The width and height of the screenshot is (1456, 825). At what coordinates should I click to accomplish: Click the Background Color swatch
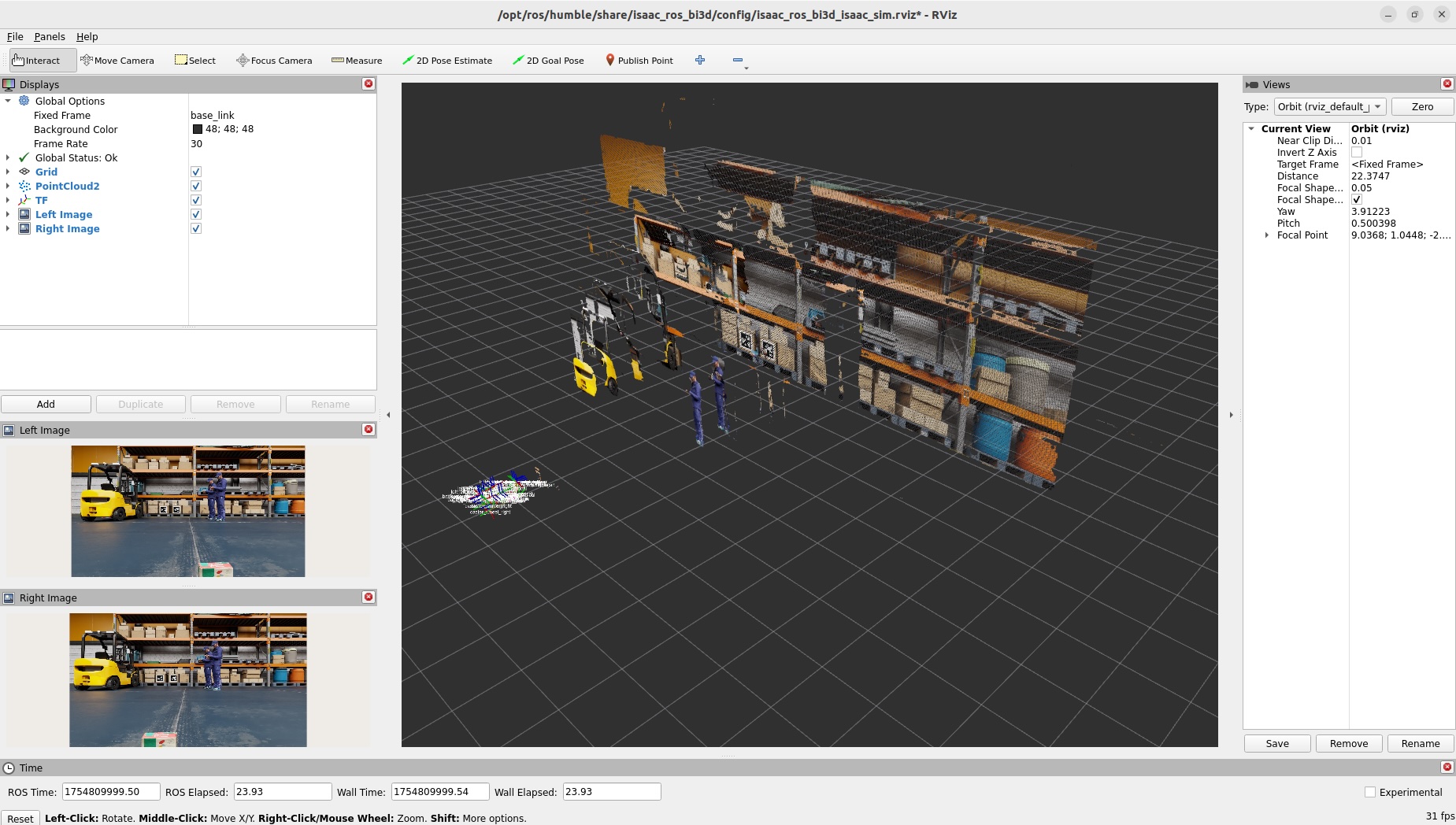198,129
